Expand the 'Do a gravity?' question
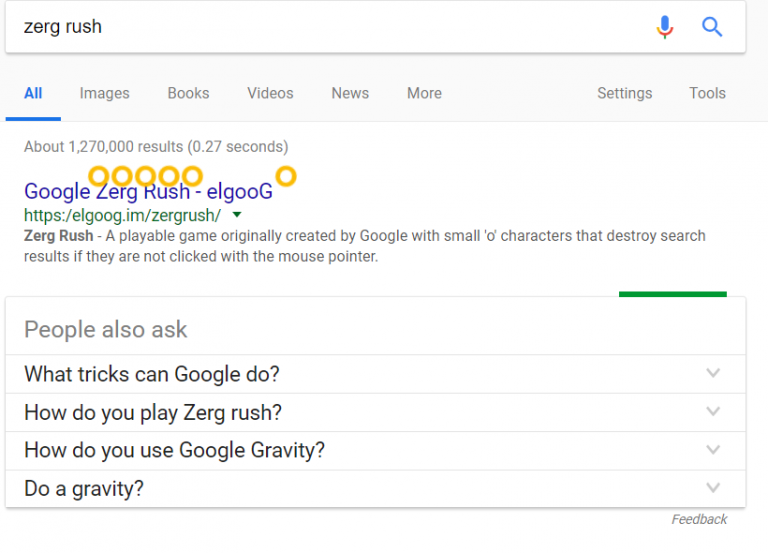Screen dimensions: 768x553 712,488
